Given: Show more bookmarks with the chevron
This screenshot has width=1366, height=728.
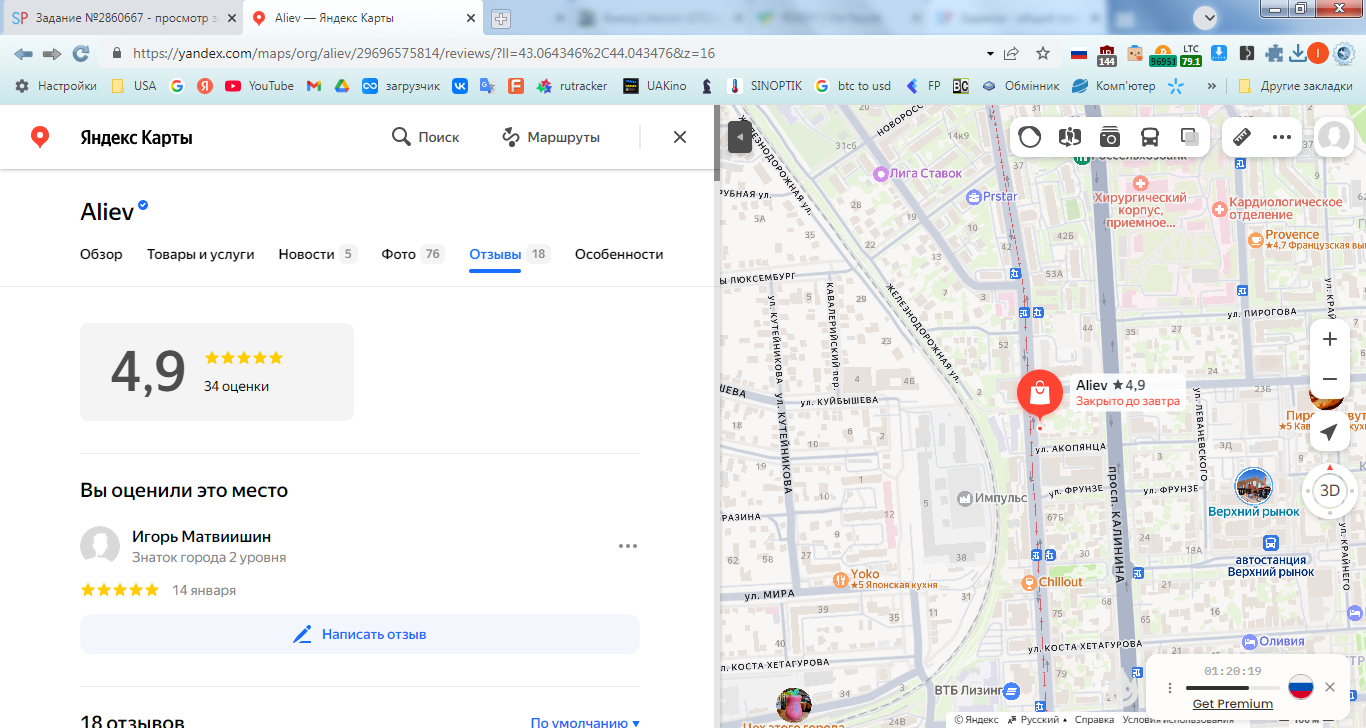Looking at the screenshot, I should [x=1212, y=86].
